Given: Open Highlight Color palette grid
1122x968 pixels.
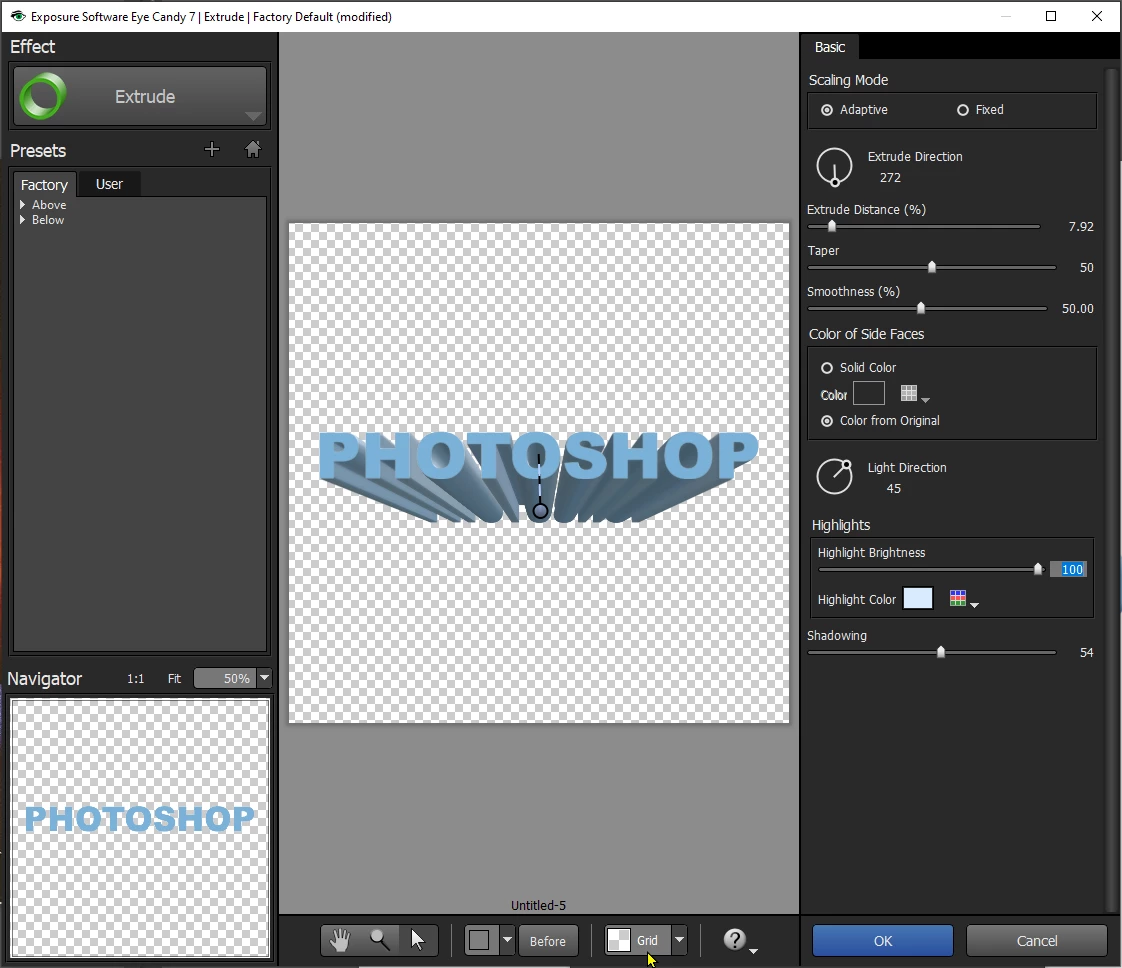Looking at the screenshot, I should pyautogui.click(x=963, y=599).
